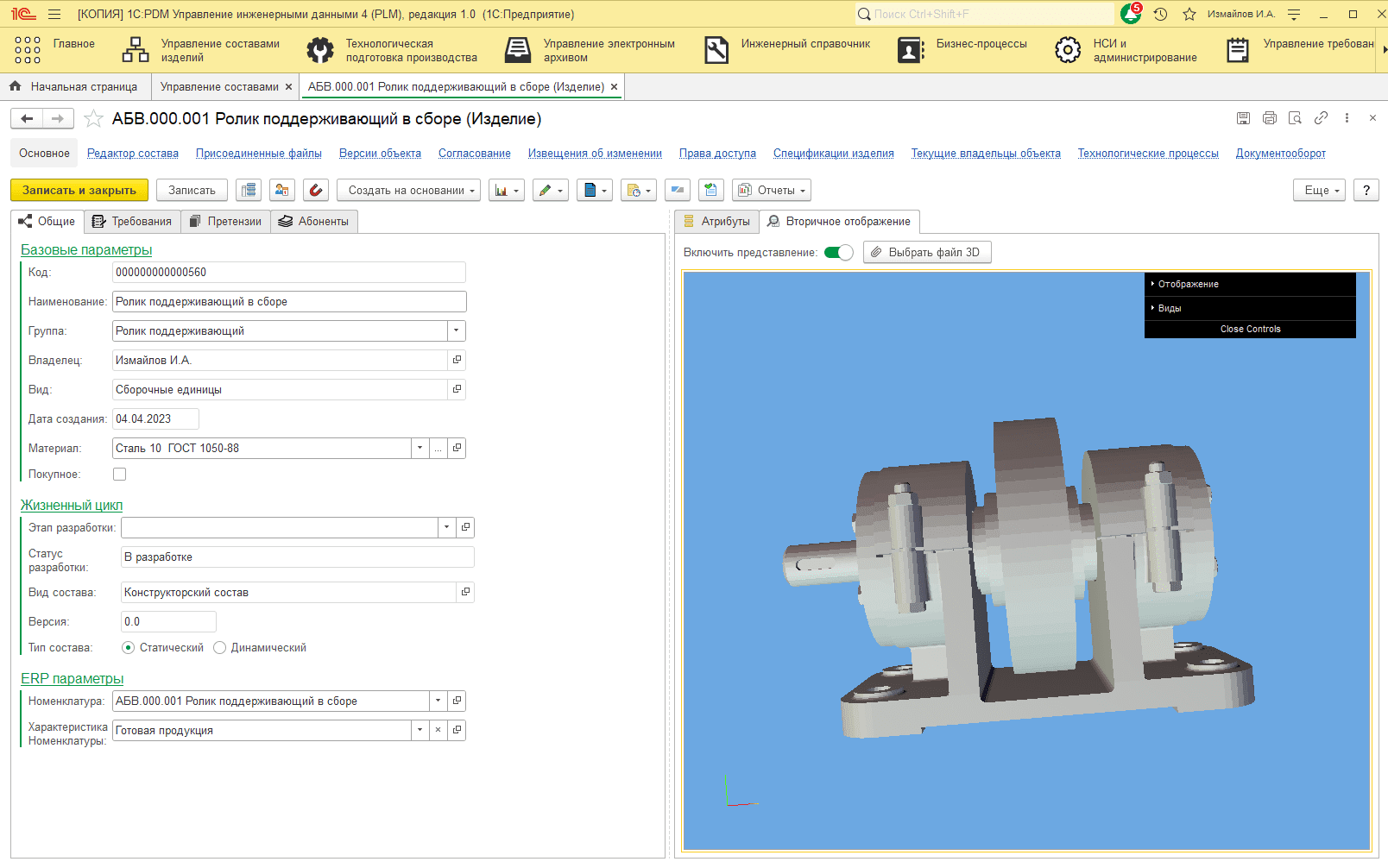Image resolution: width=1388 pixels, height=868 pixels.
Task: Copy link with chain icon
Action: pyautogui.click(x=1321, y=118)
